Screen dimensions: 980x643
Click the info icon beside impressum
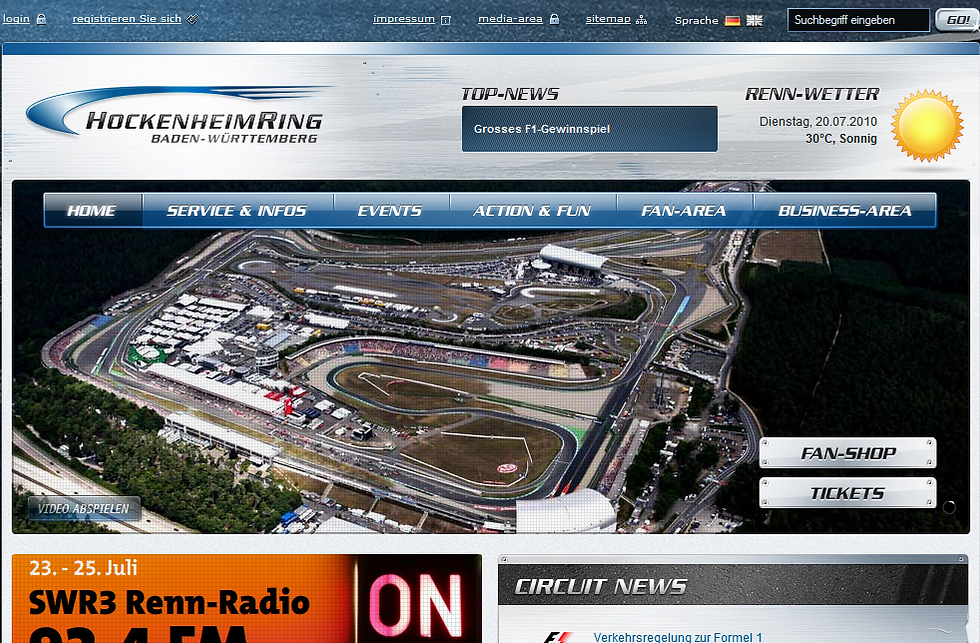coord(446,20)
